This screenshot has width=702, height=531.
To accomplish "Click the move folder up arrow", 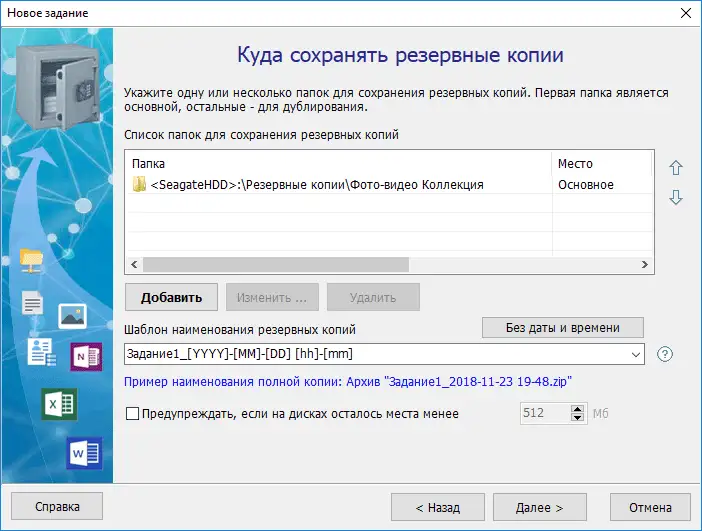I will [675, 167].
